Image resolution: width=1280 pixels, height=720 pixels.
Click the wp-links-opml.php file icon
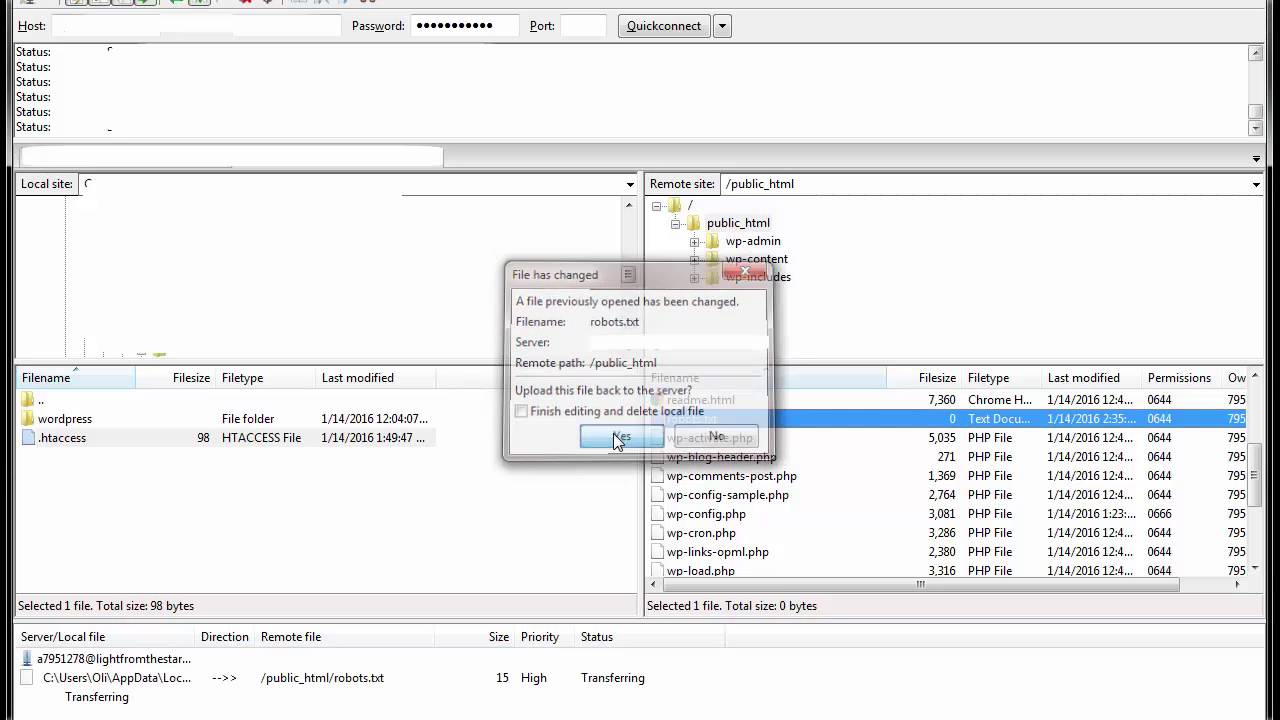coord(657,552)
